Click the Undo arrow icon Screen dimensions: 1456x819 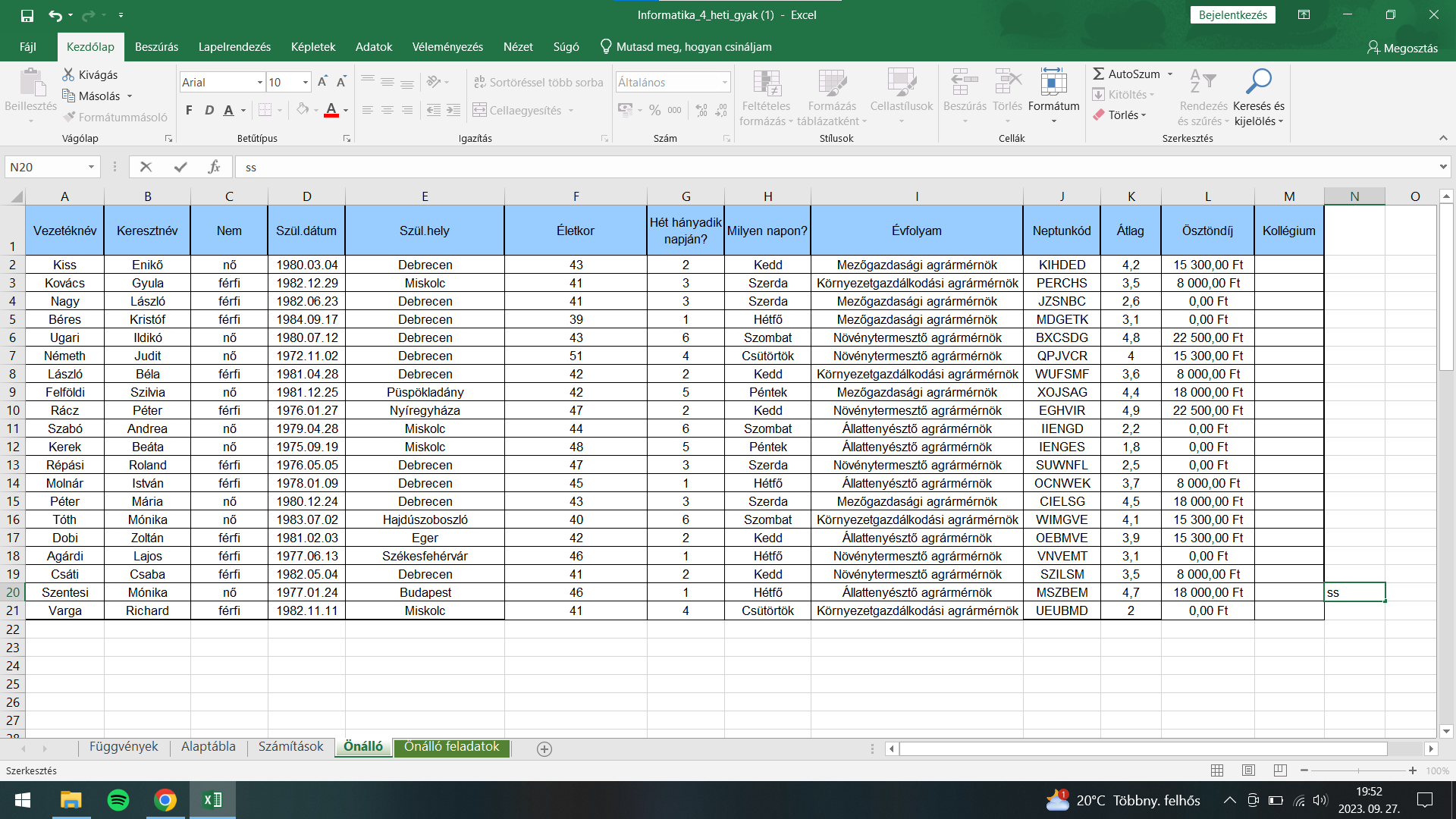pos(55,15)
